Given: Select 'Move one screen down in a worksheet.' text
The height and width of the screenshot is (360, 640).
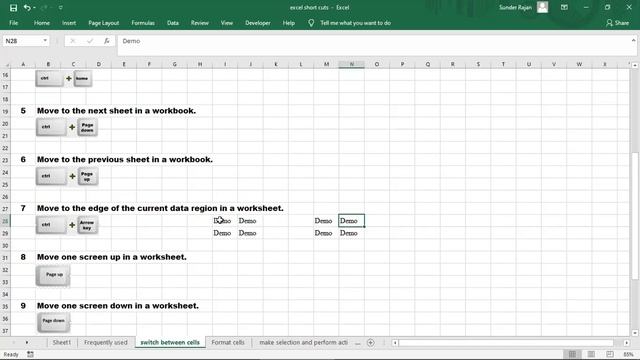Looking at the screenshot, I should pos(118,306).
